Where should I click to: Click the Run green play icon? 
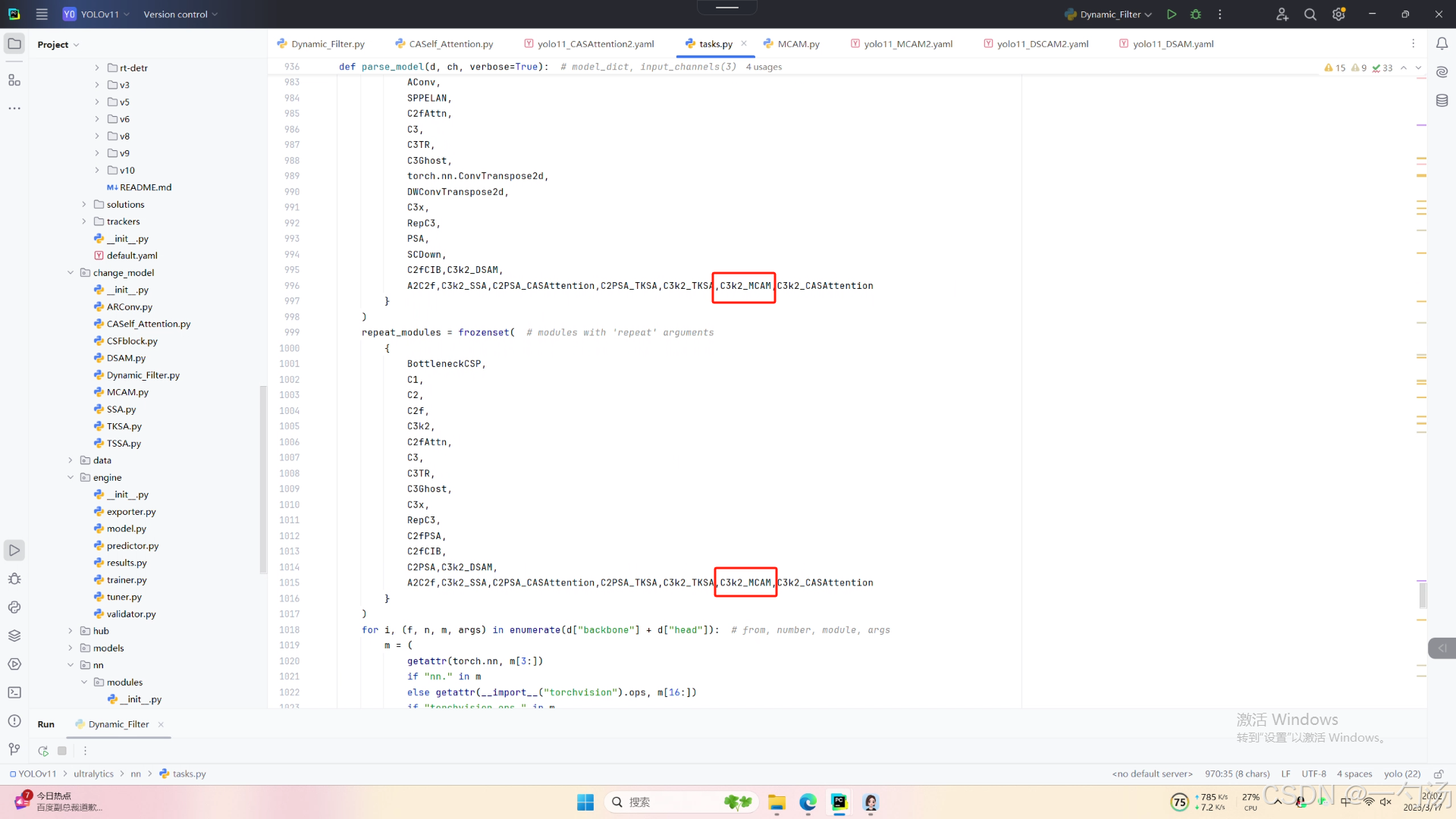pyautogui.click(x=1172, y=14)
